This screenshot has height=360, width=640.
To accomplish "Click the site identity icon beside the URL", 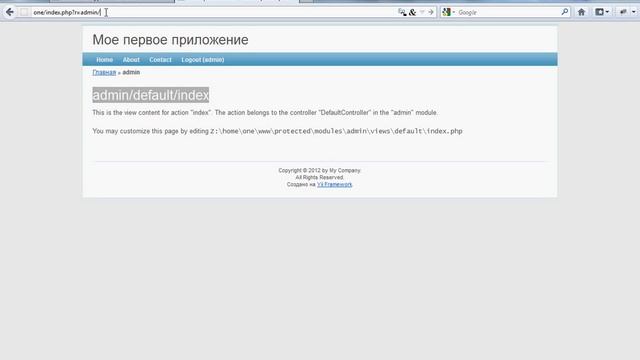I will pyautogui.click(x=24, y=12).
